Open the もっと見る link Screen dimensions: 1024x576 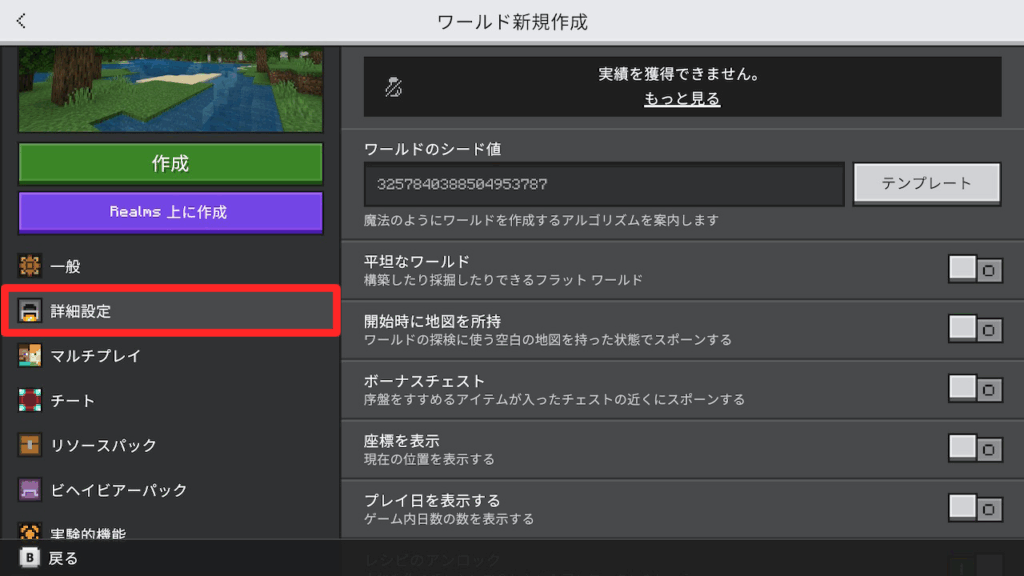pyautogui.click(x=682, y=99)
